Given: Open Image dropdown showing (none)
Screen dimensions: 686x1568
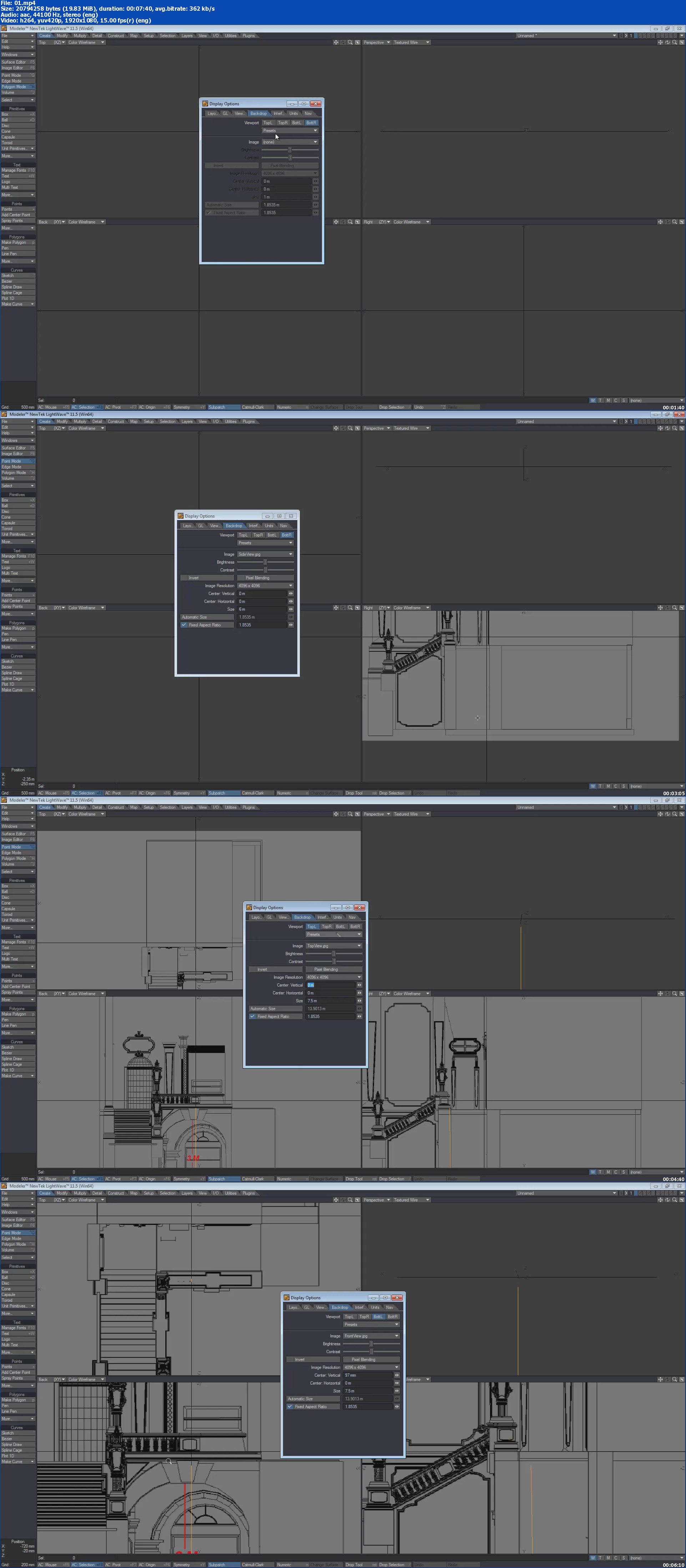Looking at the screenshot, I should point(290,142).
